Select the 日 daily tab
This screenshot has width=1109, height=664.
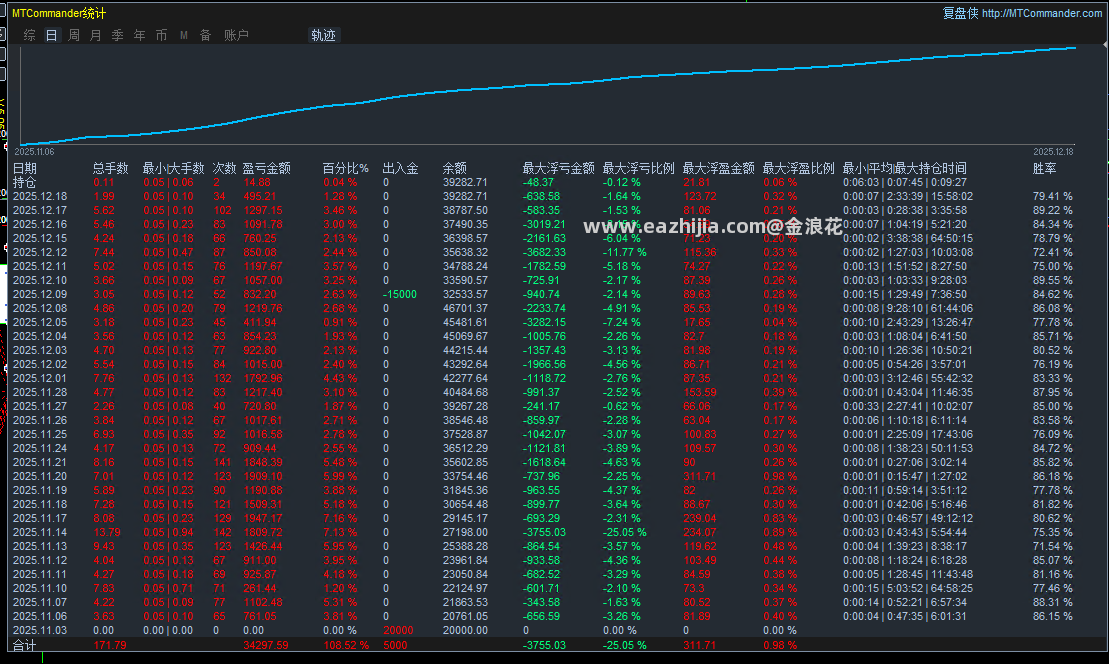tap(52, 35)
